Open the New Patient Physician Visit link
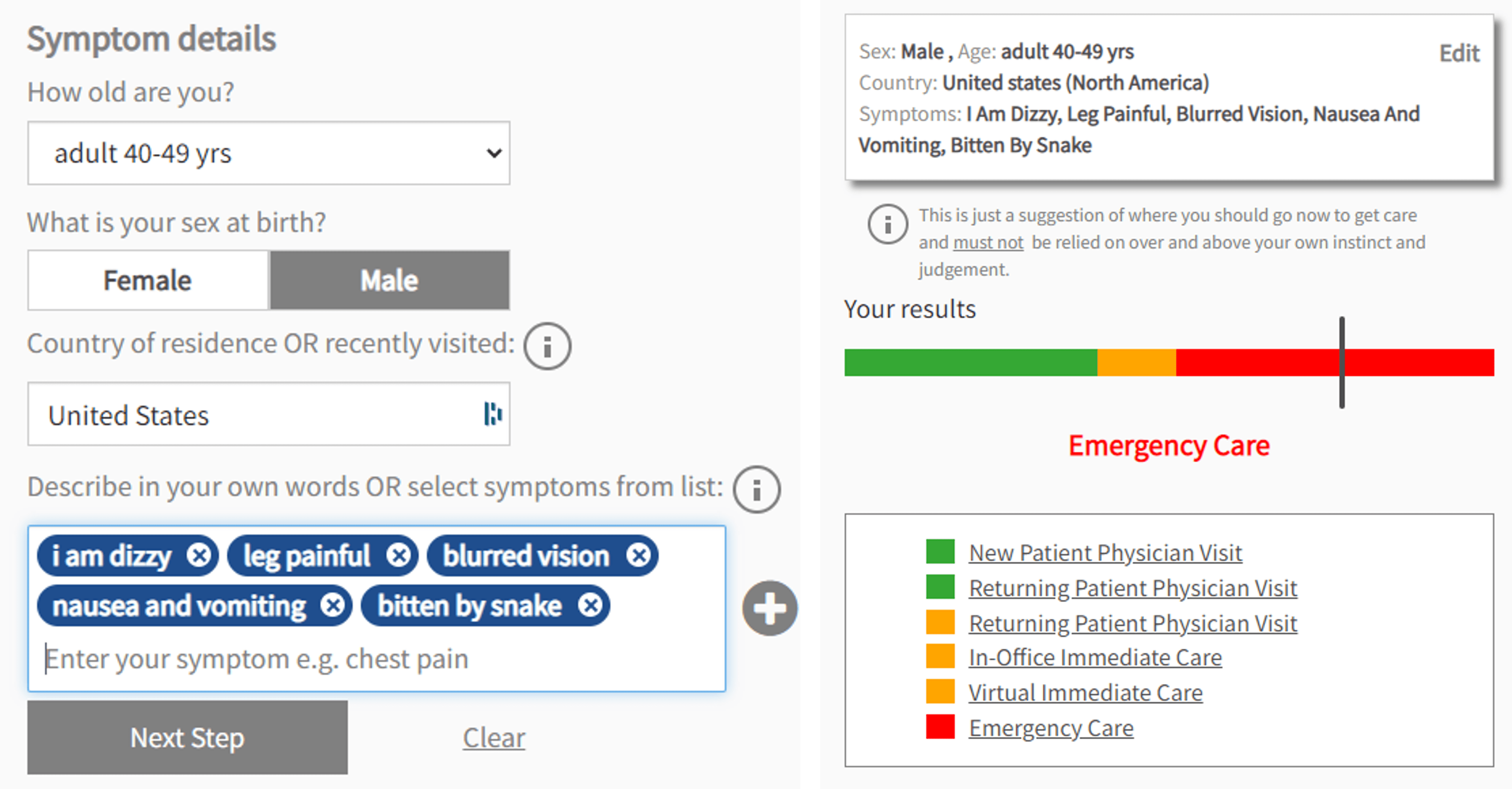This screenshot has height=789, width=1512. tap(1105, 552)
